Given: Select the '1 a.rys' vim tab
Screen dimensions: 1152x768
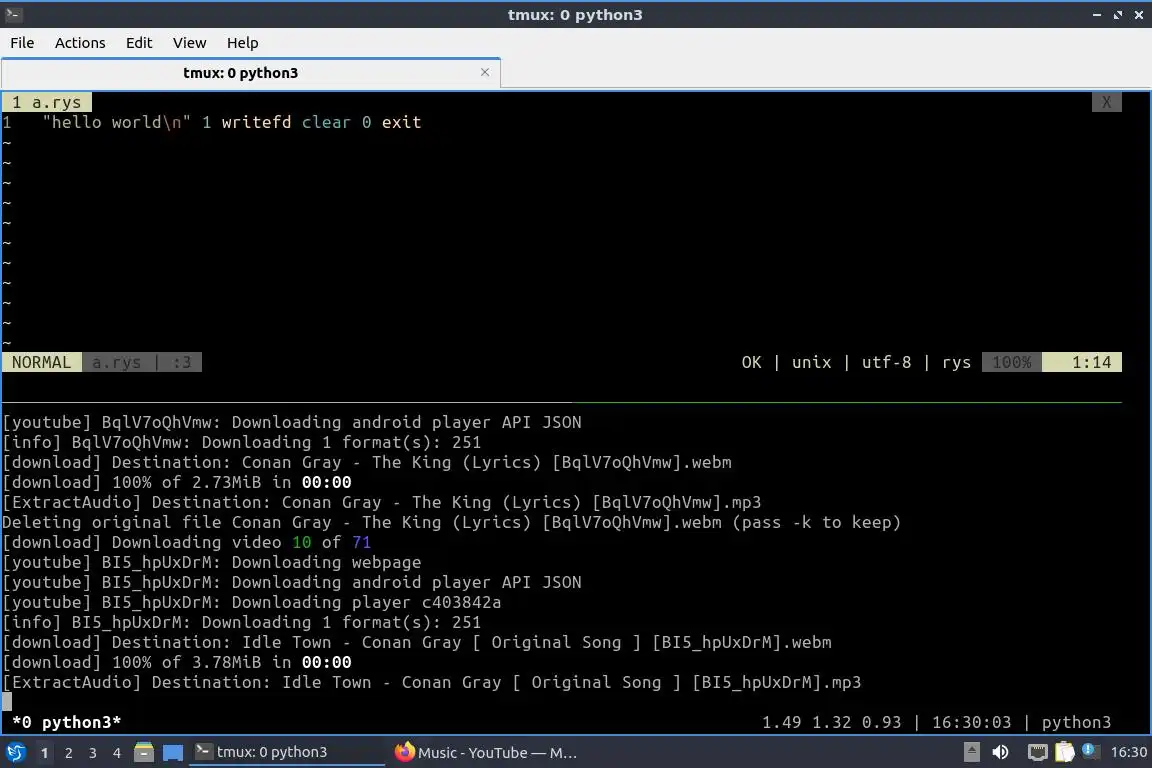Looking at the screenshot, I should (47, 102).
